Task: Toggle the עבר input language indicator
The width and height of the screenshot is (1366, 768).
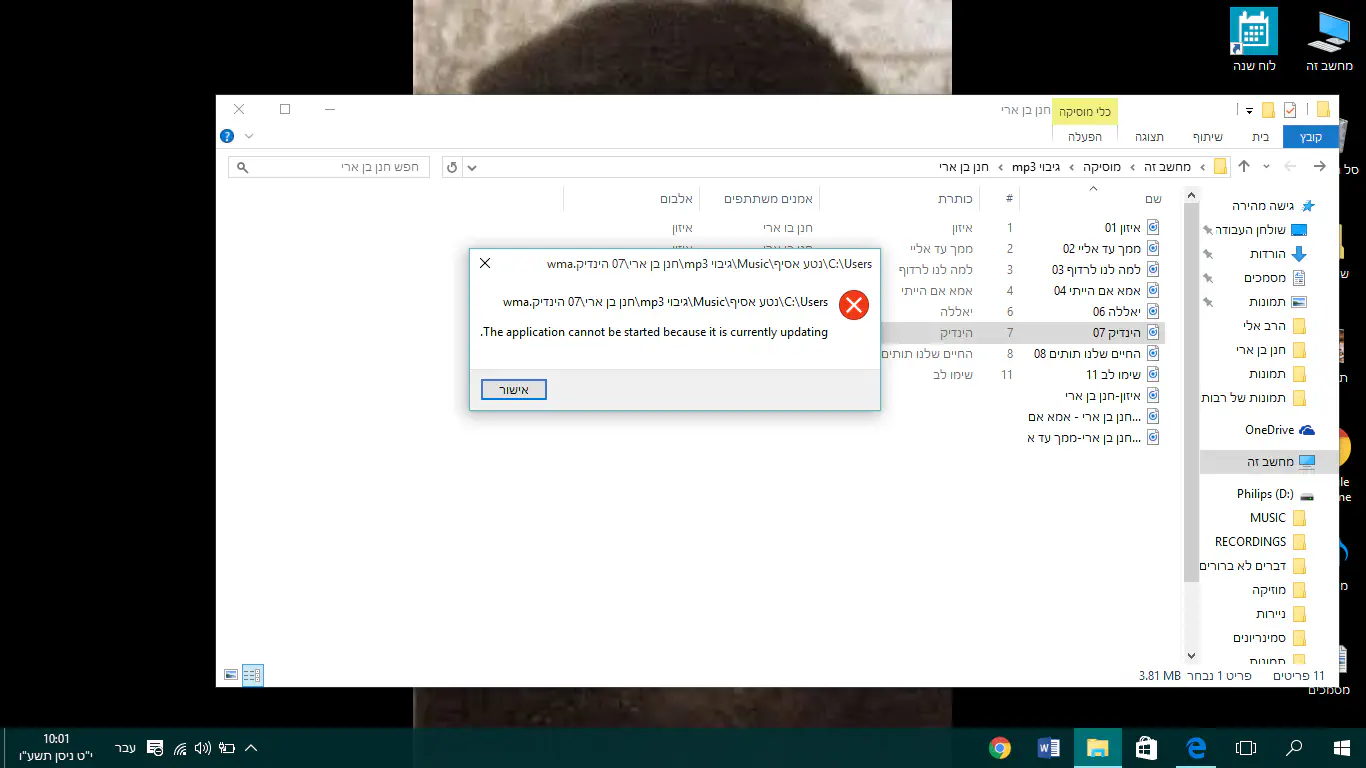Action: (x=125, y=748)
